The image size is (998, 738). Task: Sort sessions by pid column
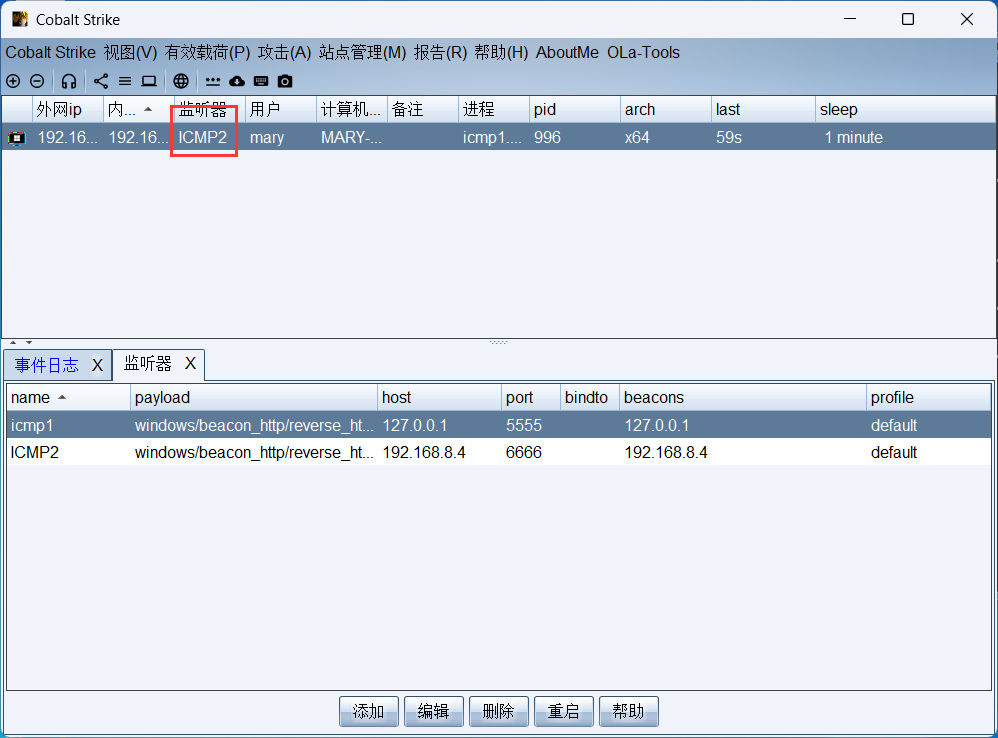coord(575,109)
